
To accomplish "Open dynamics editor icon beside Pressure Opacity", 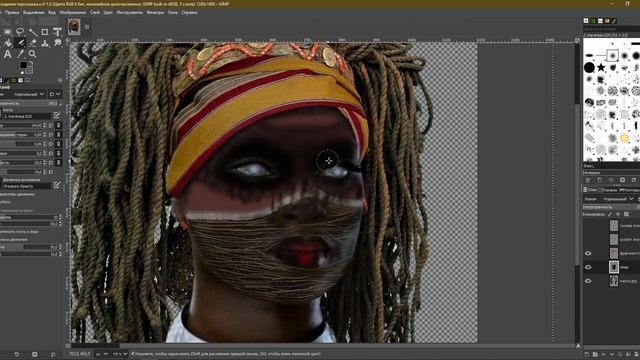I will point(57,185).
